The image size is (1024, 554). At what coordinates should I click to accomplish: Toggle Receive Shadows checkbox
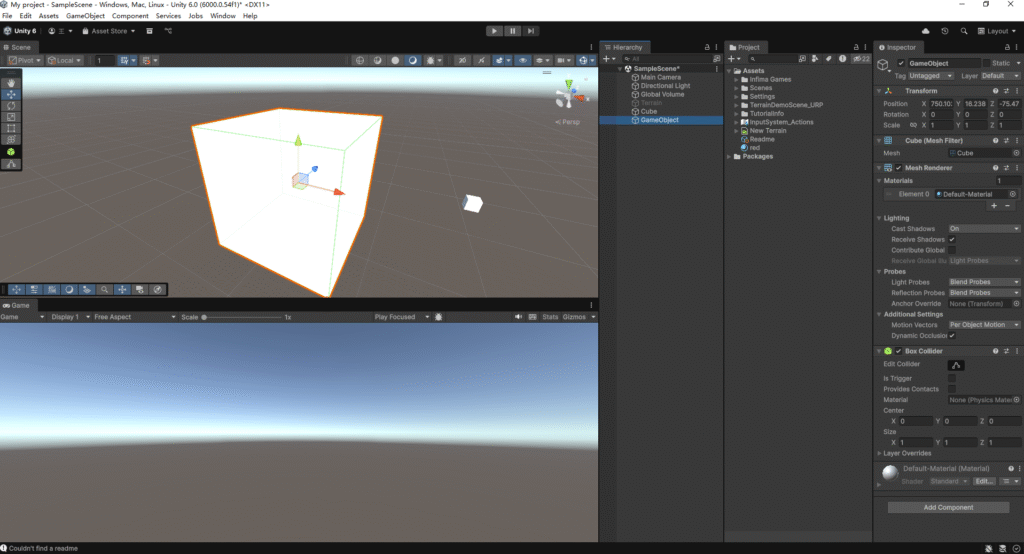(x=952, y=239)
